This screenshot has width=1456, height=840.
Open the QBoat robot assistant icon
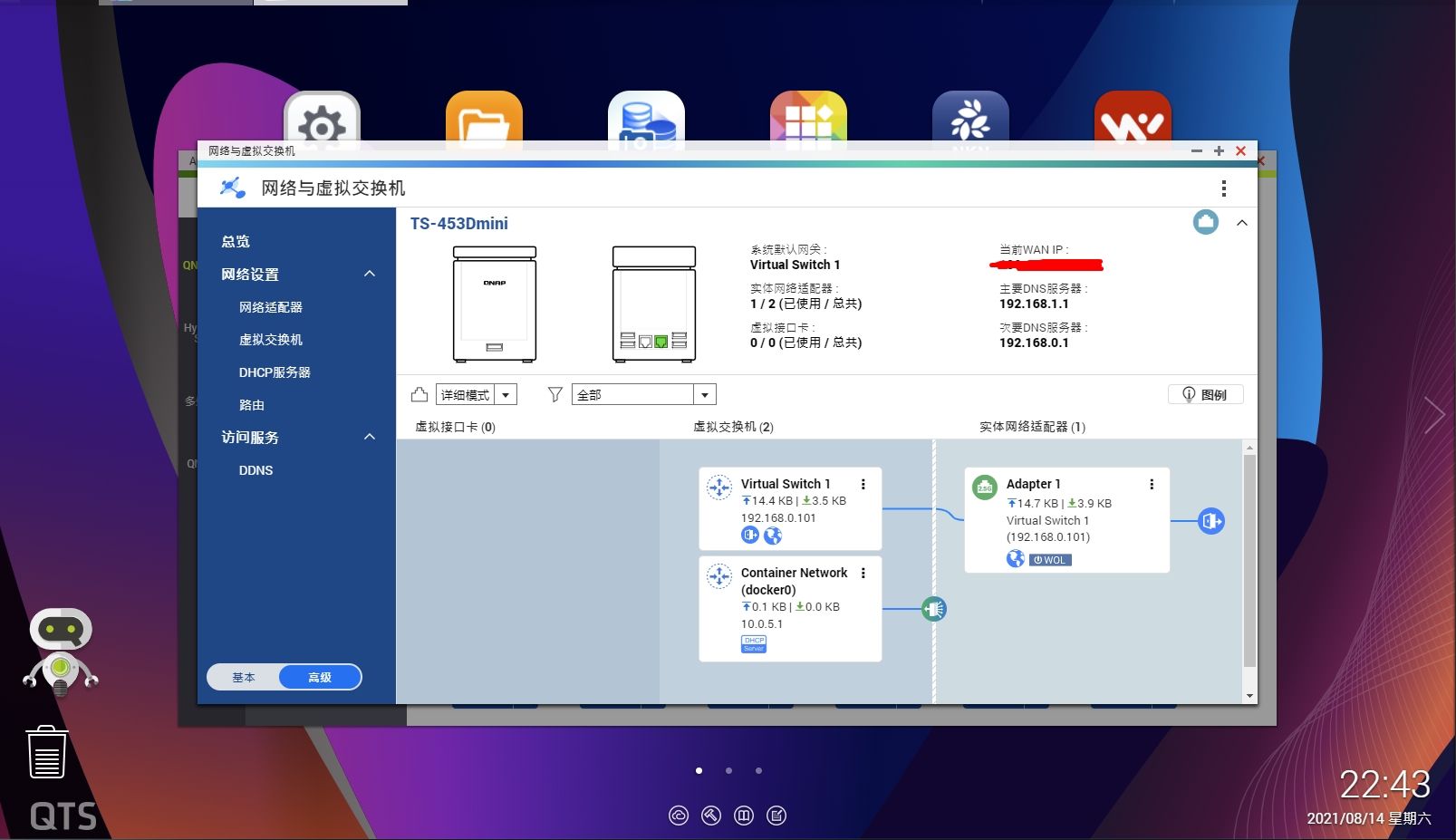click(x=61, y=652)
